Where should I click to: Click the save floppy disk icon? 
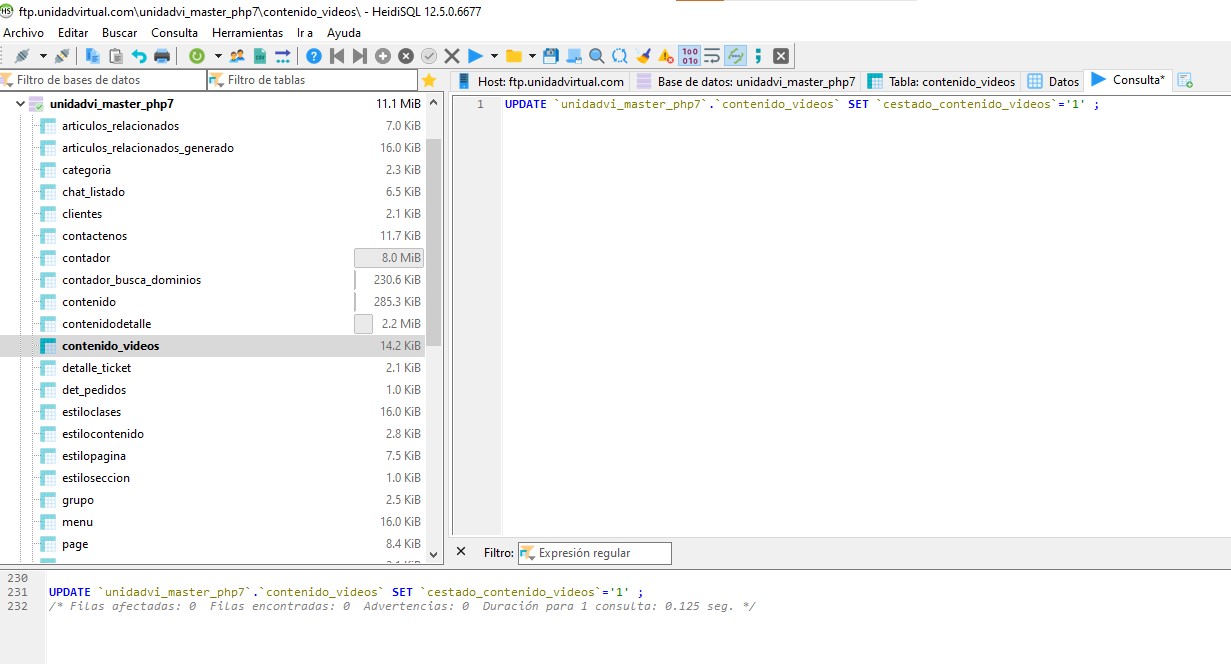click(551, 56)
